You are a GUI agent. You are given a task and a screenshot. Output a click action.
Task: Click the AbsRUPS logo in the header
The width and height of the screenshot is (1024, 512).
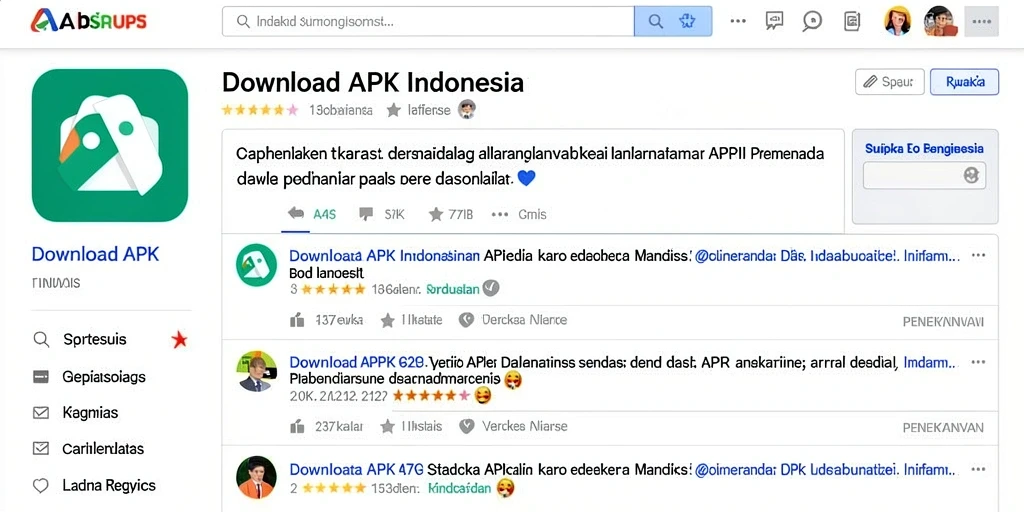tap(88, 22)
